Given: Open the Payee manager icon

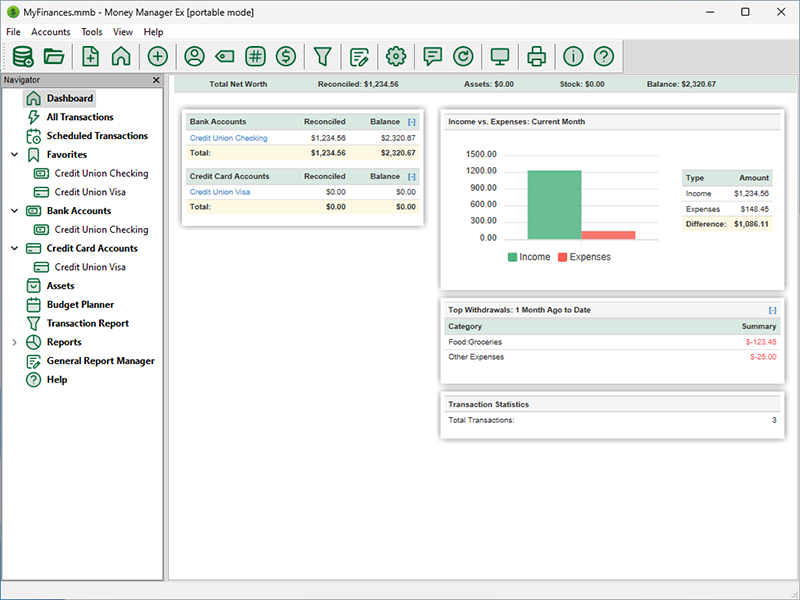Looking at the screenshot, I should tap(195, 56).
